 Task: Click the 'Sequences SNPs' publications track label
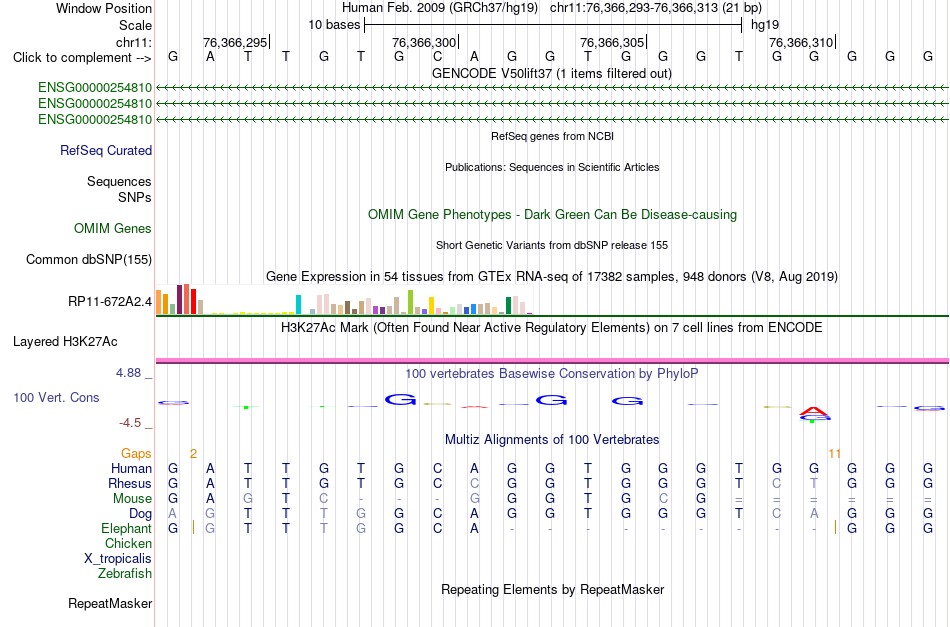tap(119, 190)
